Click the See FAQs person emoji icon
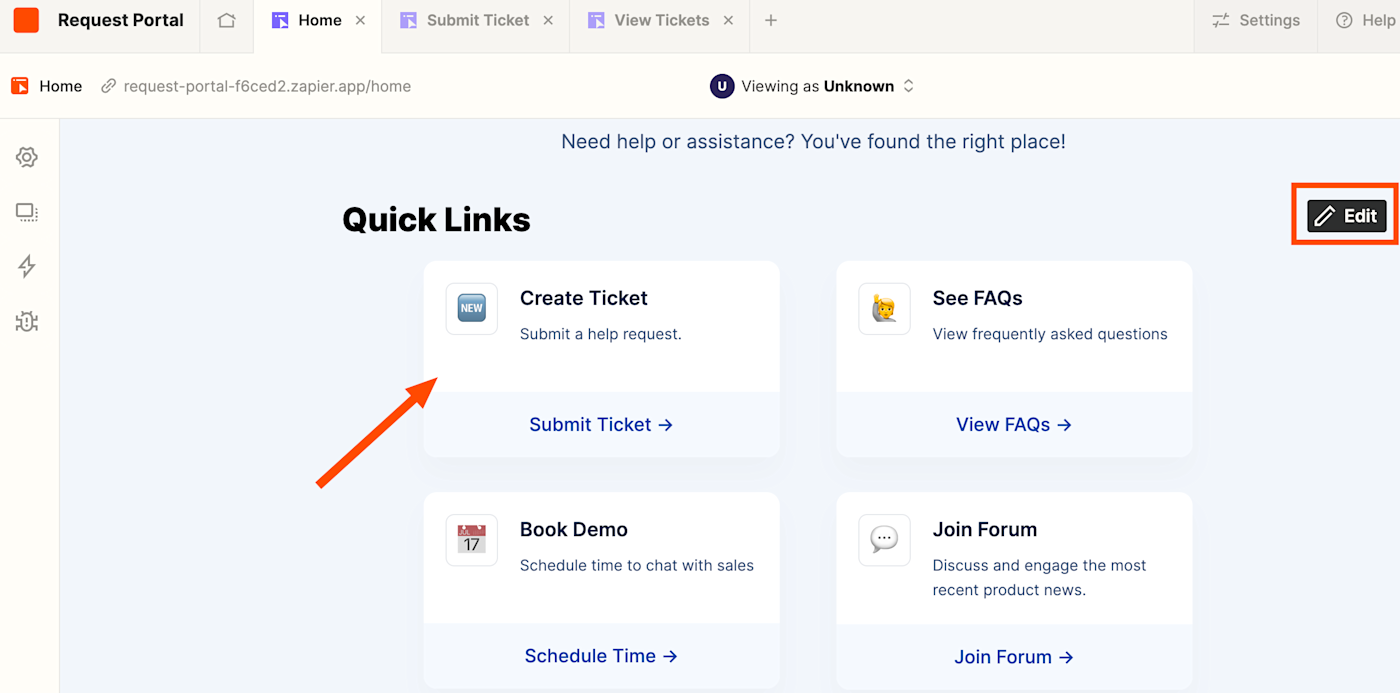1400x693 pixels. 884,308
